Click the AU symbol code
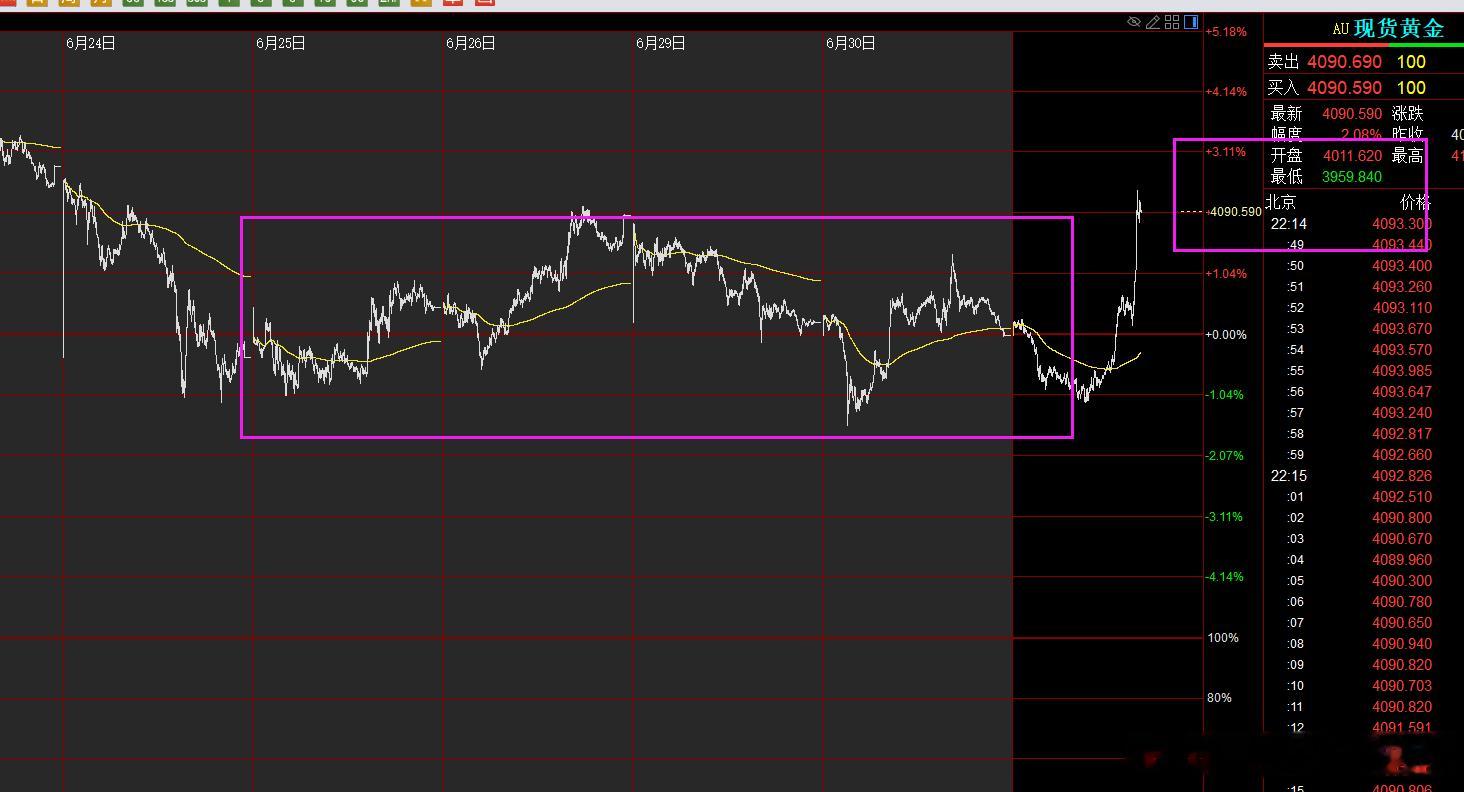1464x792 pixels. pyautogui.click(x=1341, y=30)
